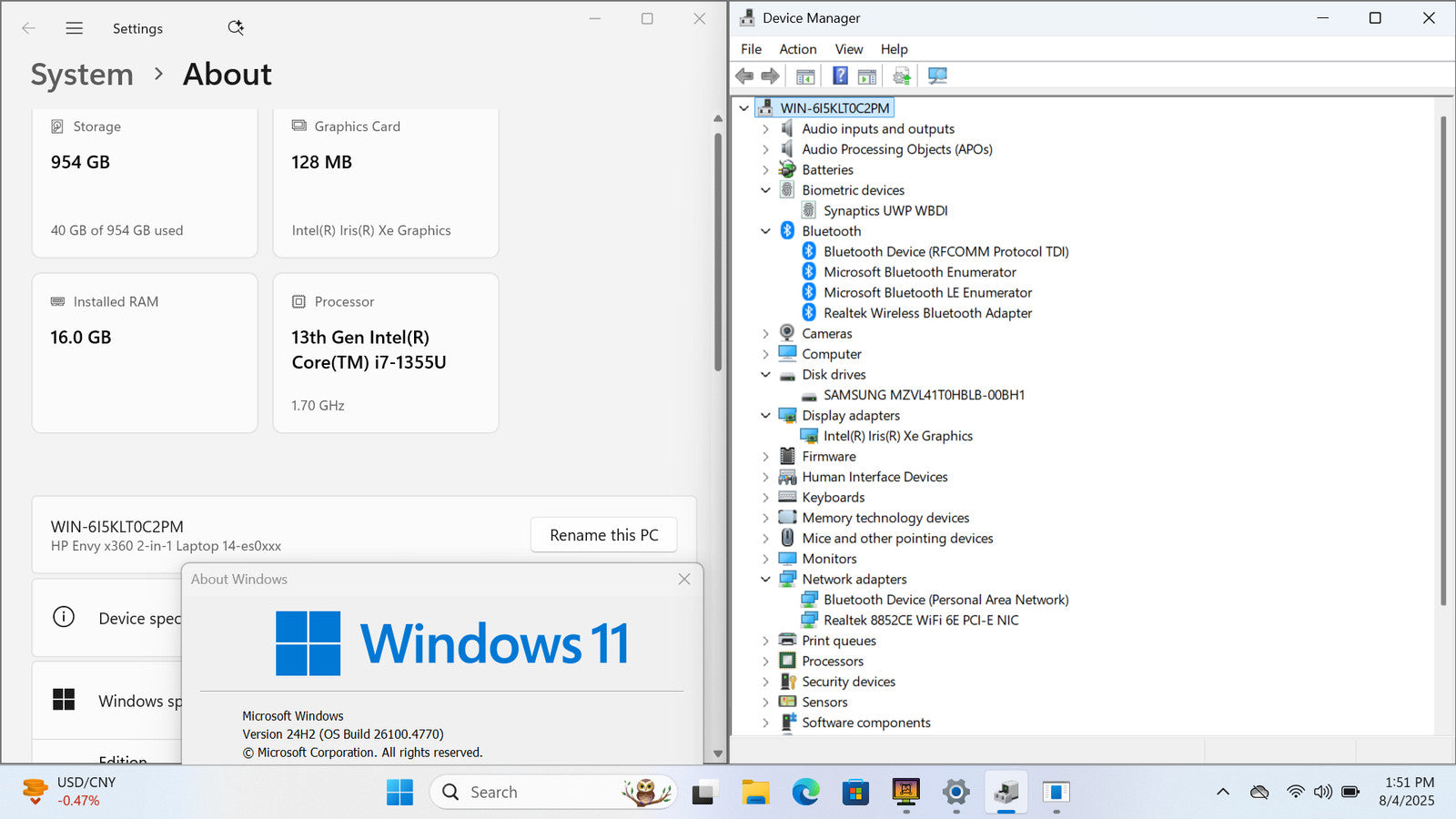Toggle the Show/Hide Console Tree icon
This screenshot has width=1456, height=819.
click(805, 76)
